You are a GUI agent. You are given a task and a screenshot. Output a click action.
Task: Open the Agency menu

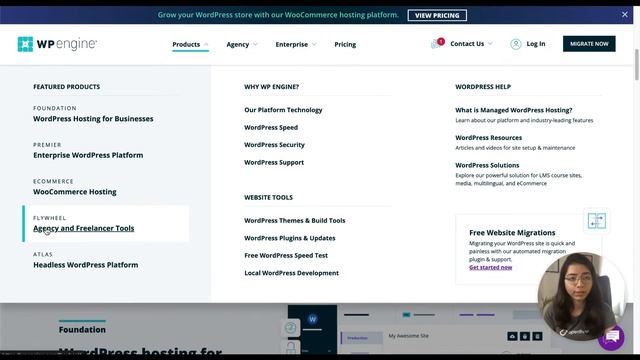[238, 44]
